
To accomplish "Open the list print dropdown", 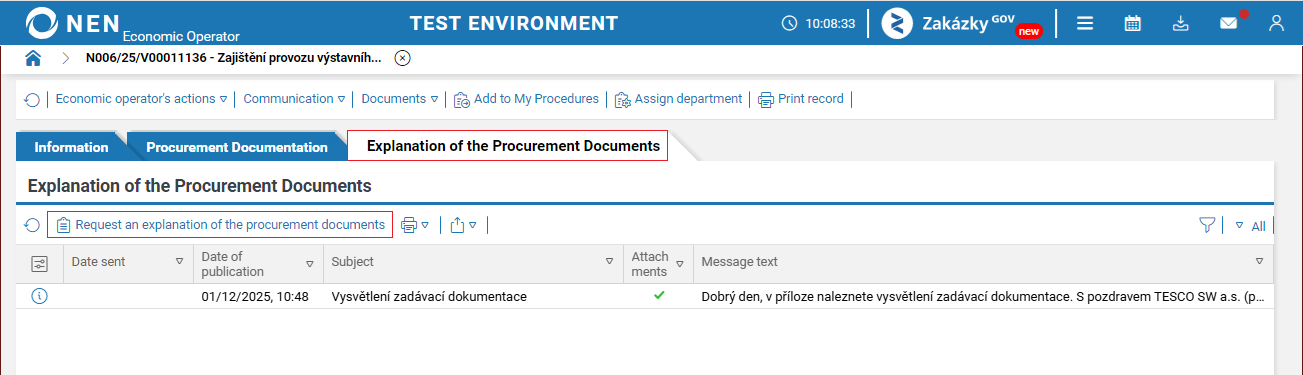I will [415, 225].
